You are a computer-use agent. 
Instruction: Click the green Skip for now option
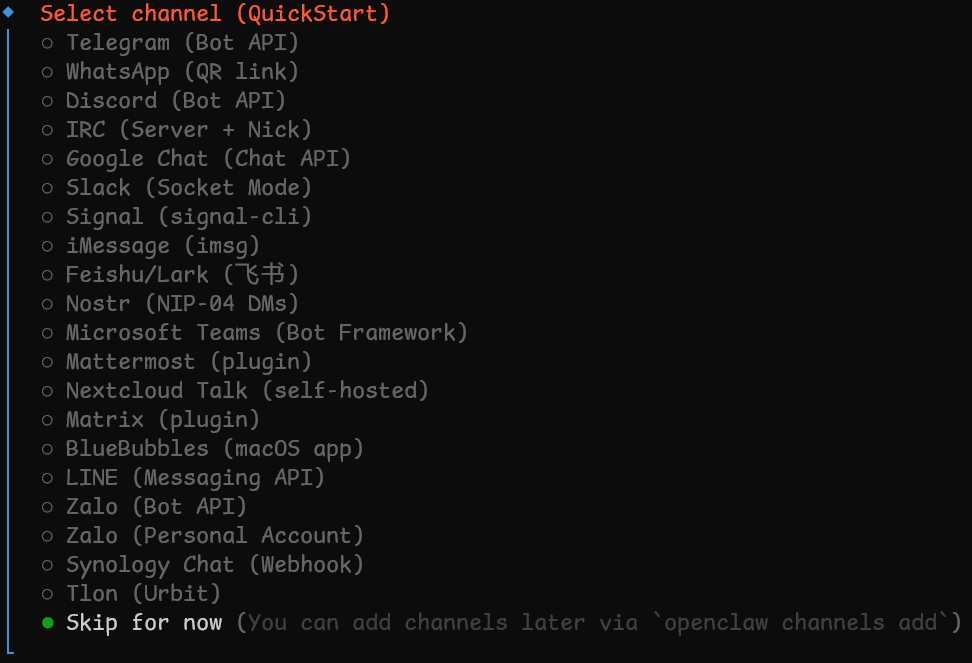pyautogui.click(x=143, y=623)
